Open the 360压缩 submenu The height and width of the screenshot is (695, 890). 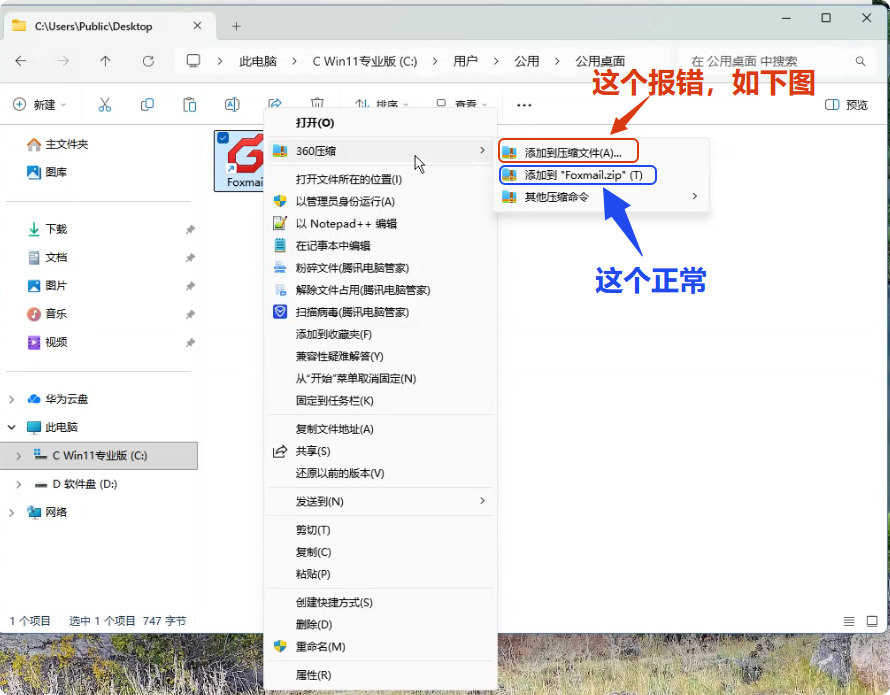click(380, 150)
